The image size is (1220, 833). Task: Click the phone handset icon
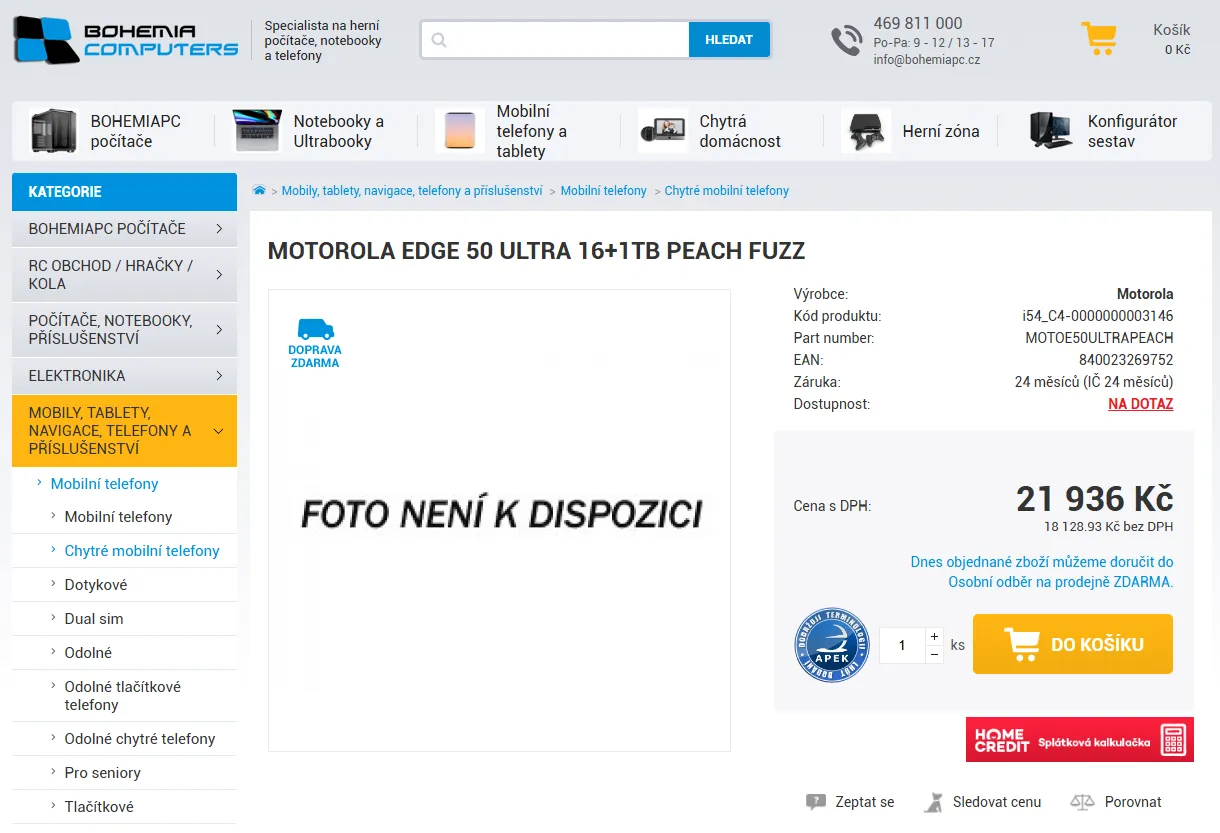[x=846, y=41]
